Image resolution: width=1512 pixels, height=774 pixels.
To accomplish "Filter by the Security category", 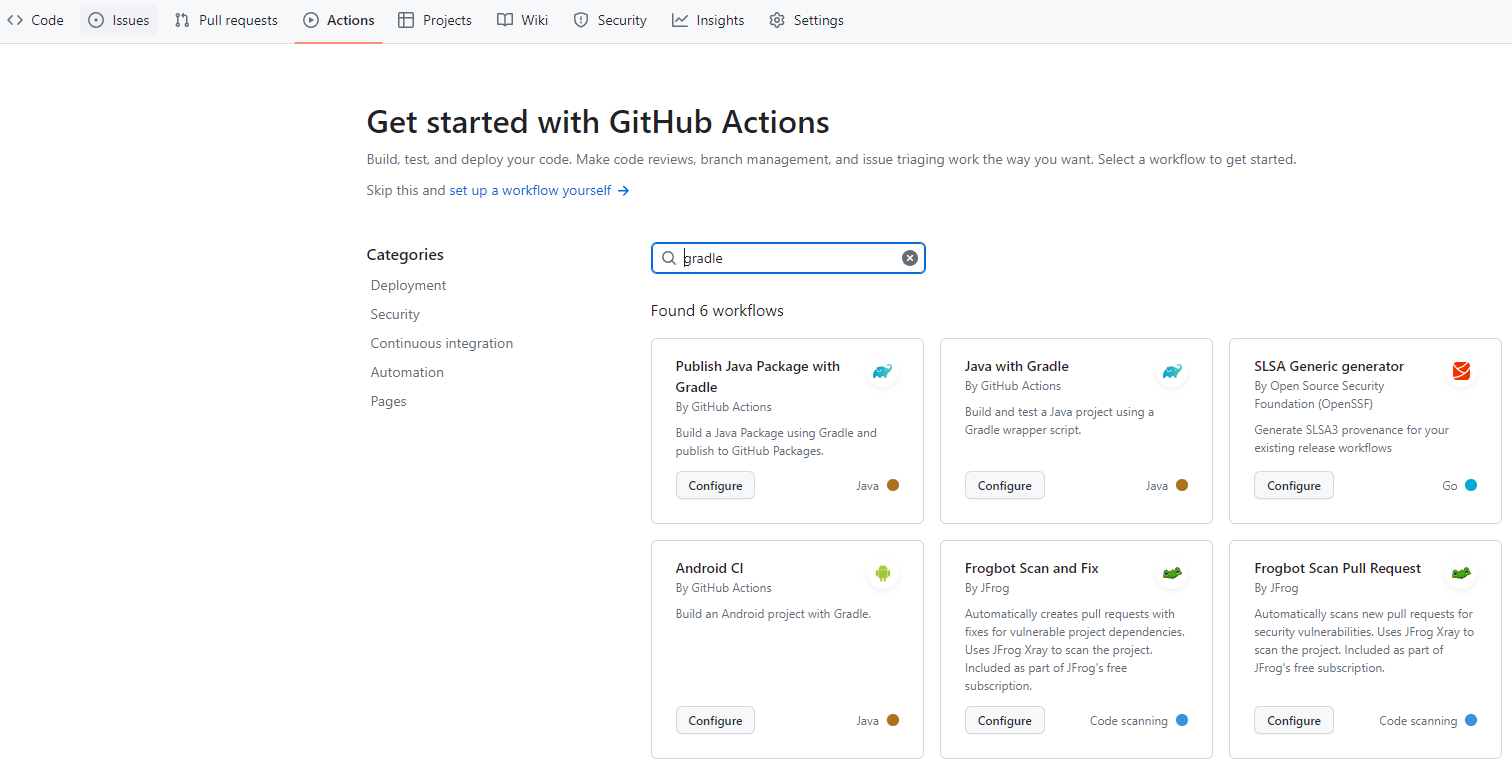I will (x=395, y=314).
